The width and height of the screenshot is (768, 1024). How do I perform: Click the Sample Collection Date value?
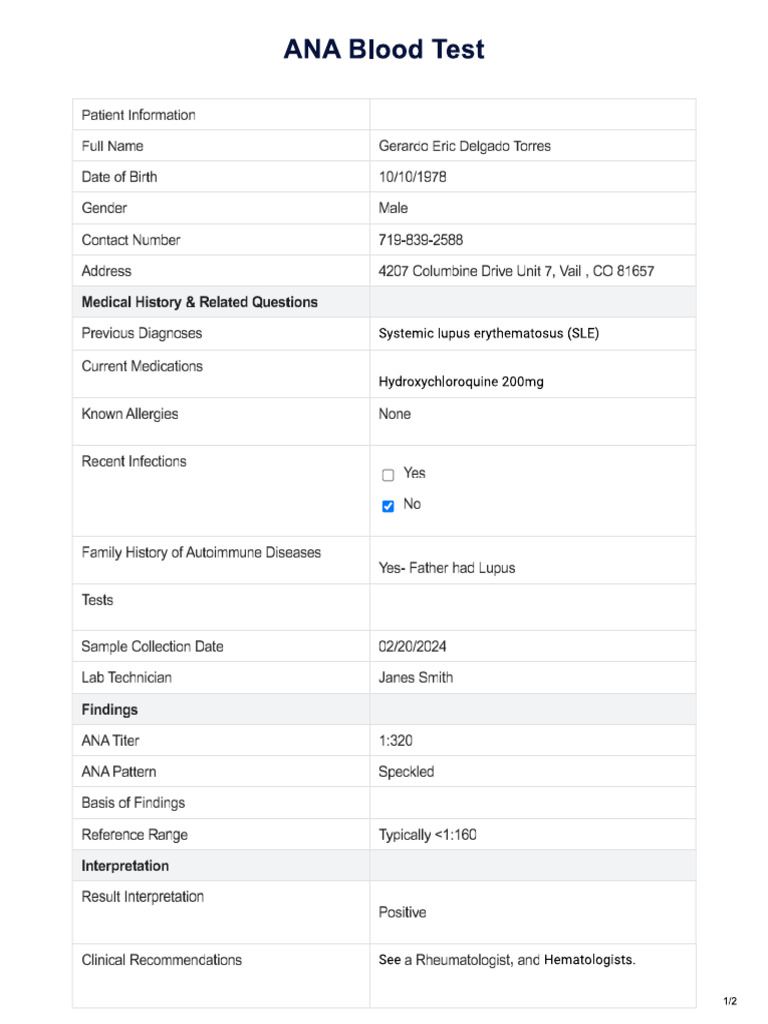(x=412, y=646)
